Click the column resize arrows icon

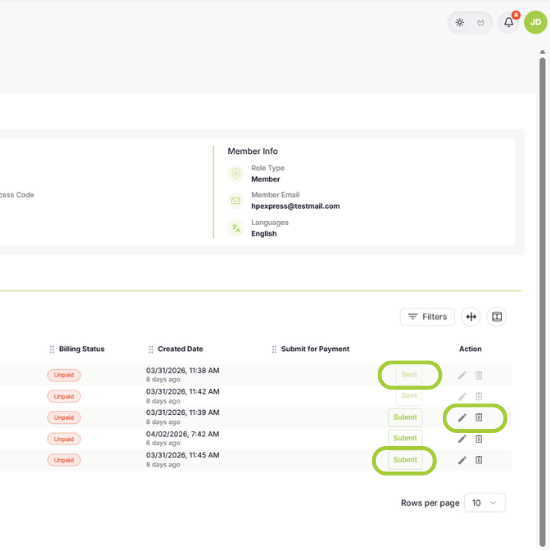[471, 317]
